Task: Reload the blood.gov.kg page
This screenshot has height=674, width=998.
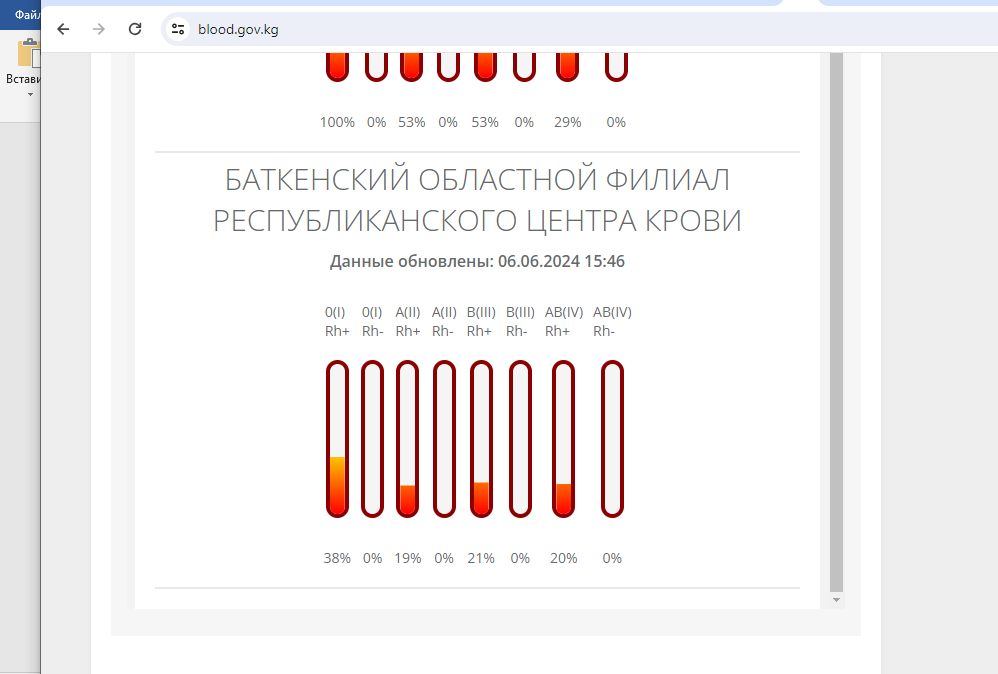Action: point(134,29)
